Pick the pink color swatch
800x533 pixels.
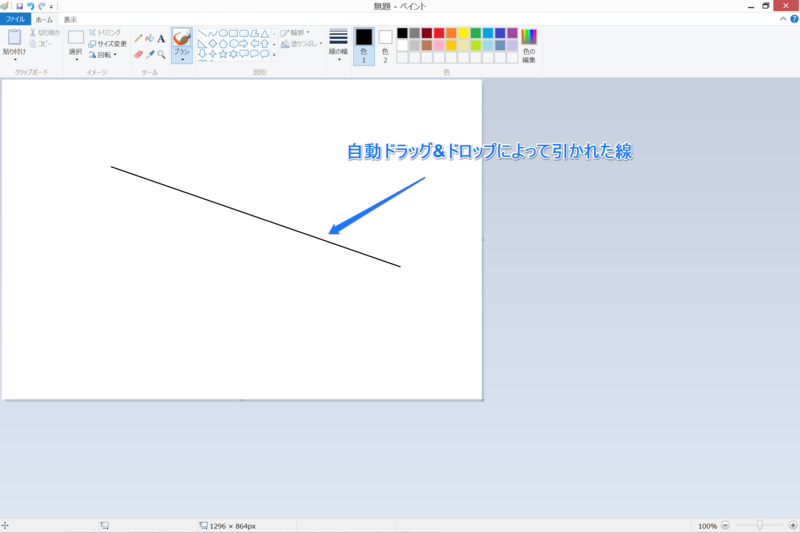point(439,45)
